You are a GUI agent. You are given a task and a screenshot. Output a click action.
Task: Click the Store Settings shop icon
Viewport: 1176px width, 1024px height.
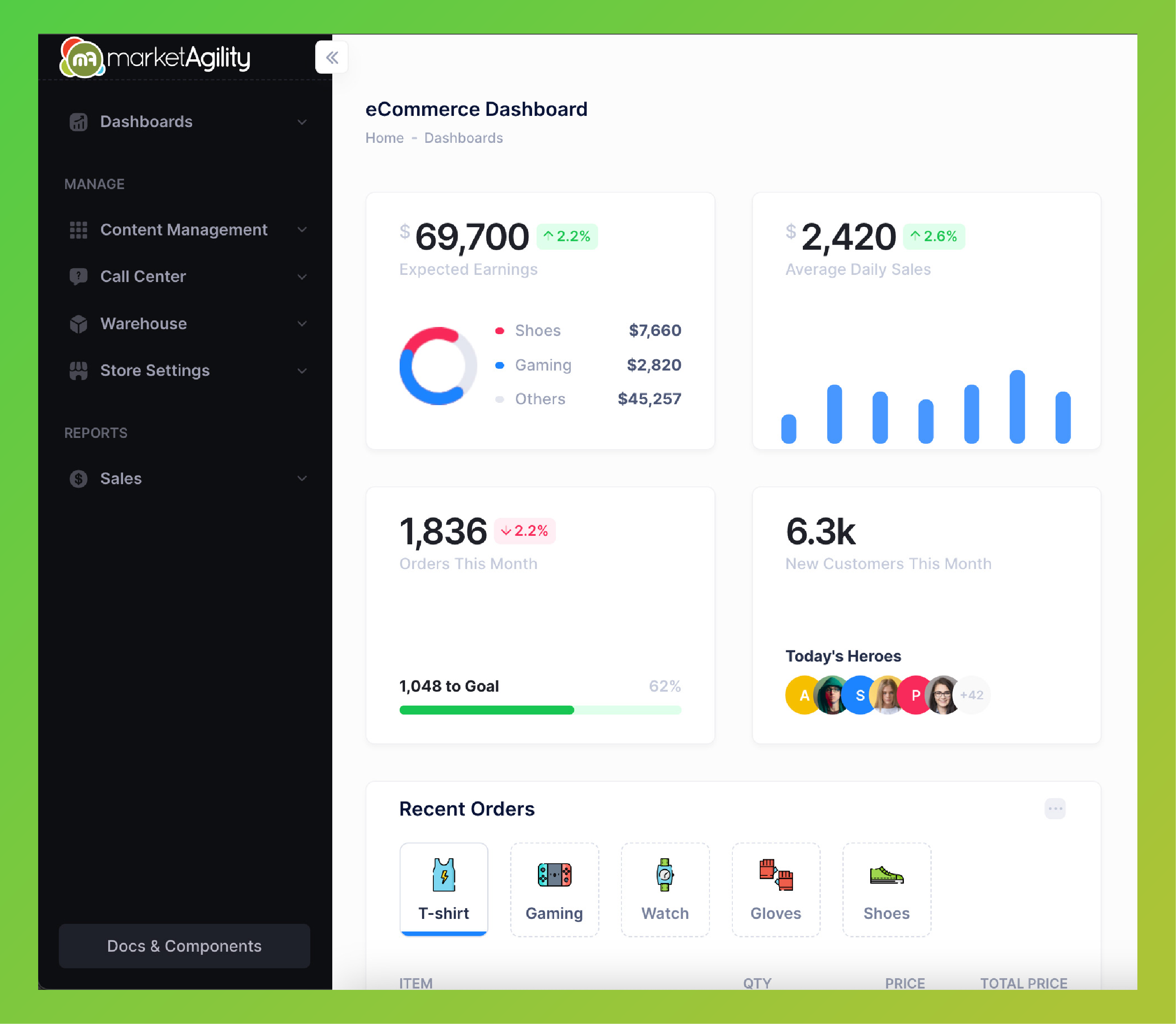click(x=78, y=371)
